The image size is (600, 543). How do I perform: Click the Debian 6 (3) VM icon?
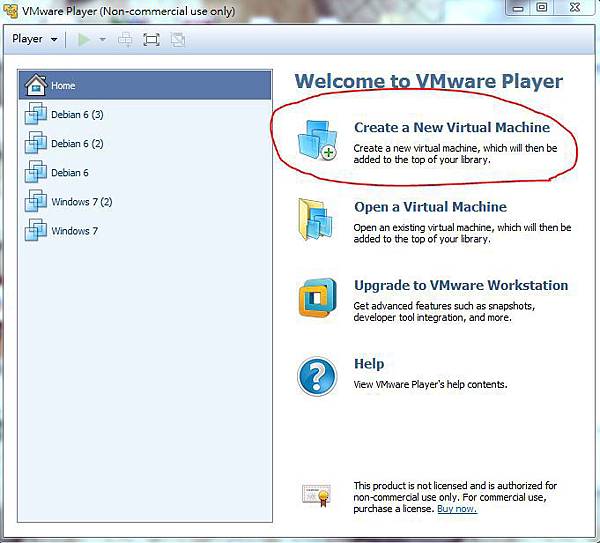(36, 114)
